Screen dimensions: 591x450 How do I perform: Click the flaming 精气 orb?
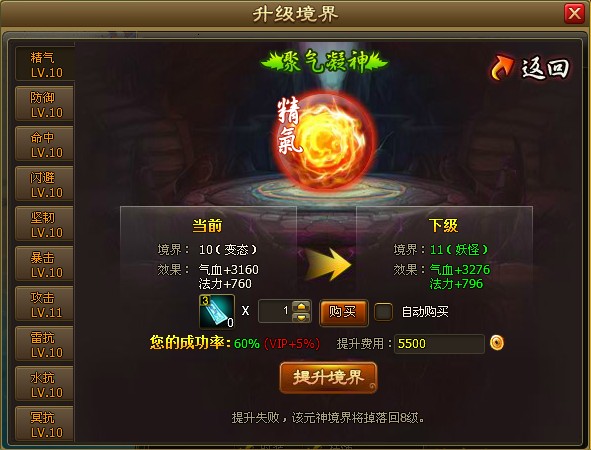click(x=325, y=141)
